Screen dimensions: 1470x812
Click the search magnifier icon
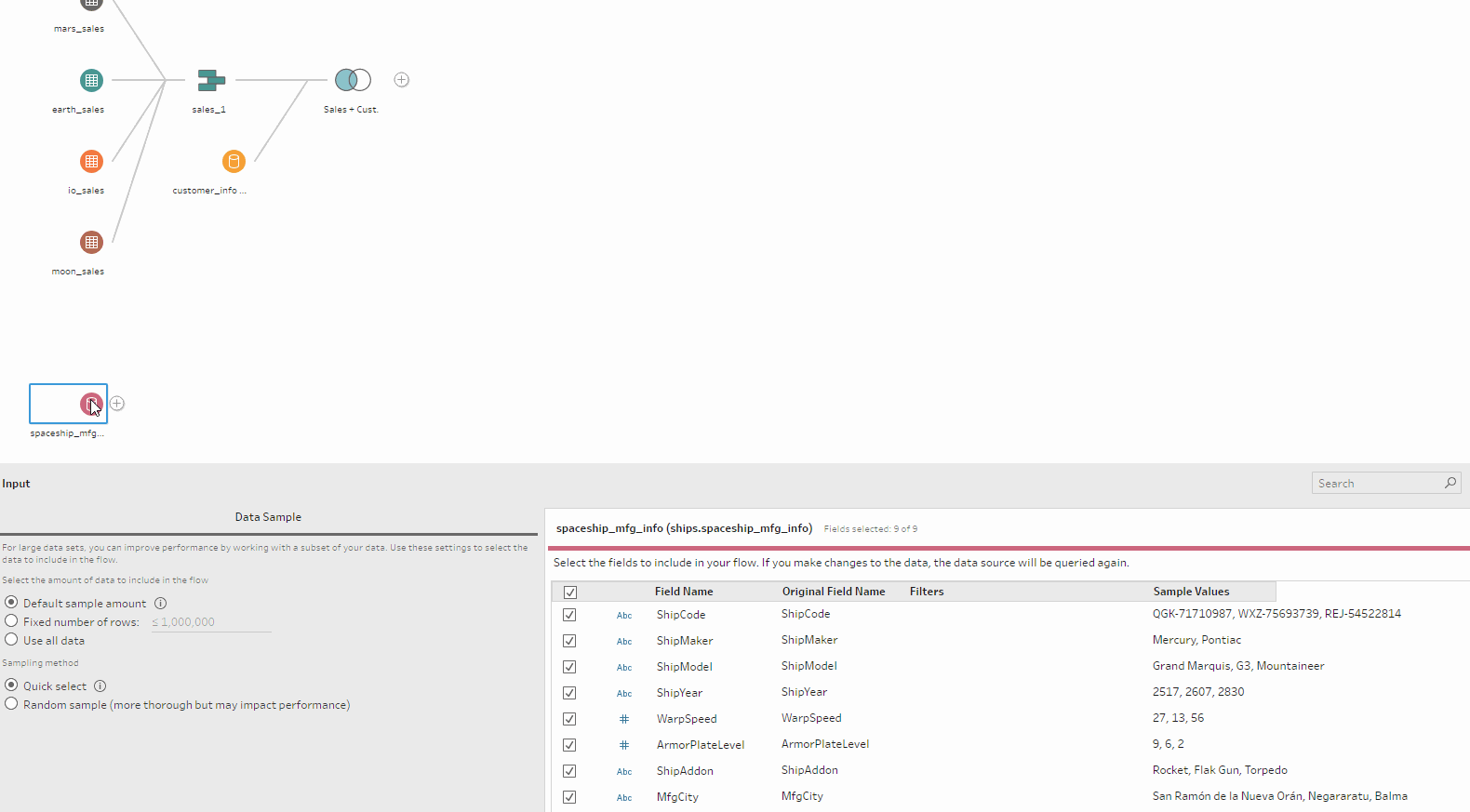[x=1450, y=483]
